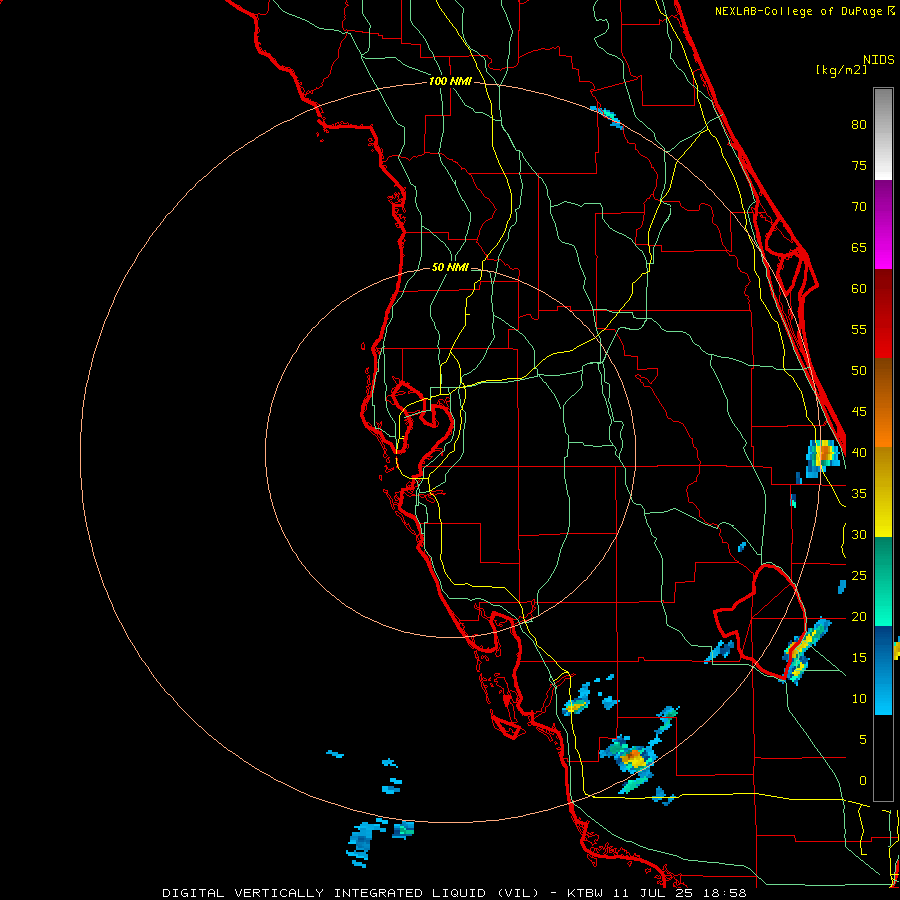Select the 20 value on the VIL scale
This screenshot has height=900, width=900.
(x=859, y=617)
